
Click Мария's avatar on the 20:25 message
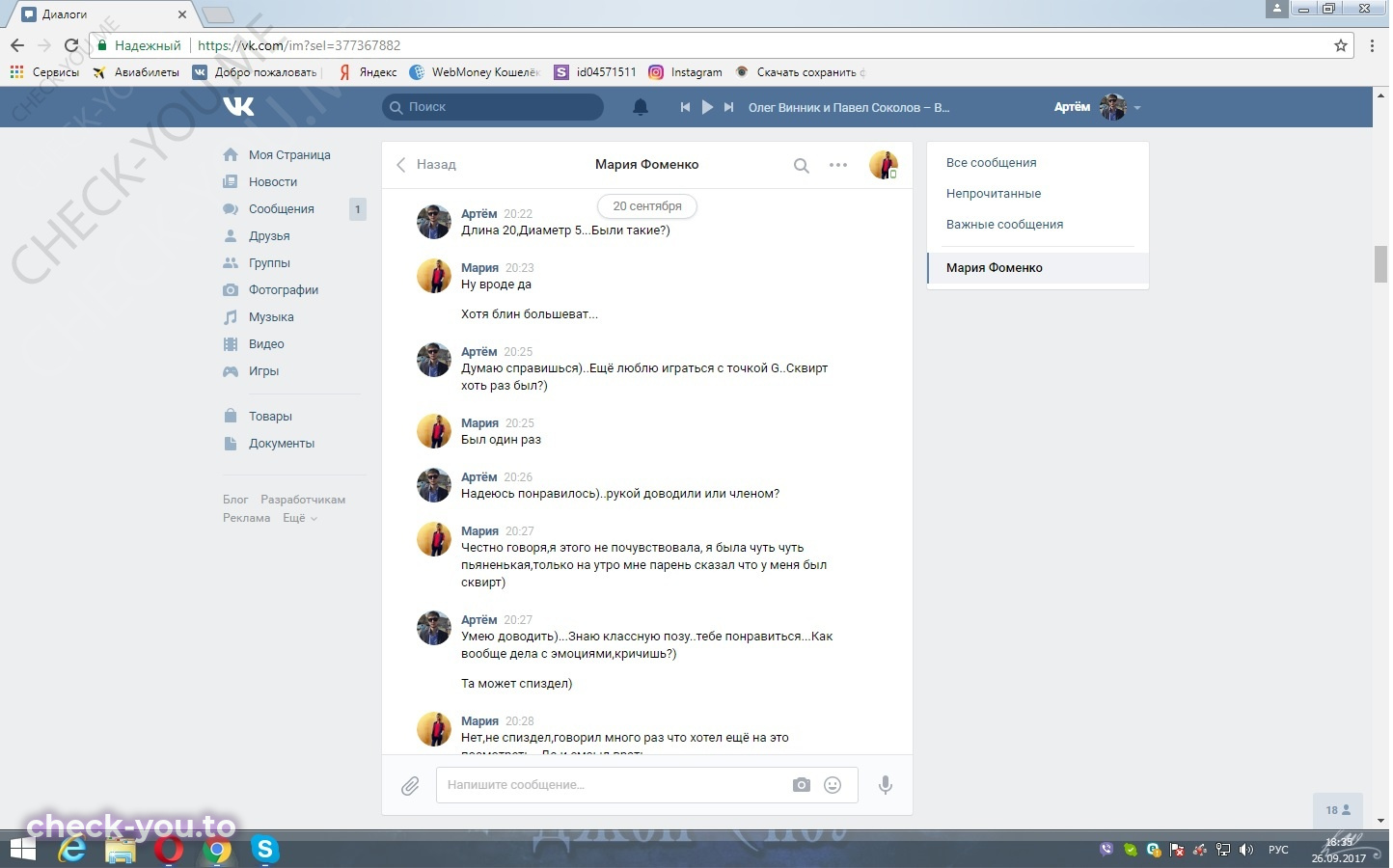[434, 431]
